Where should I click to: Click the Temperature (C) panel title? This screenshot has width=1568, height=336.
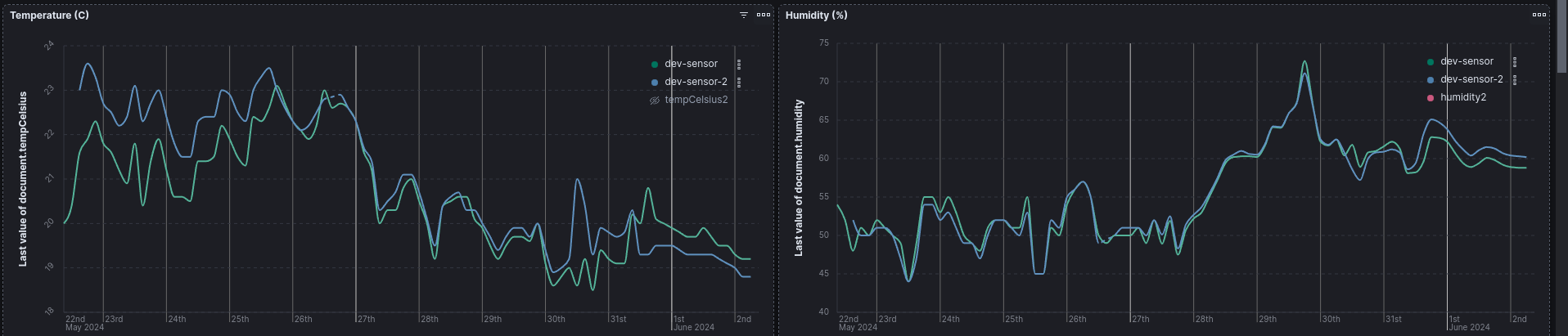pos(49,16)
